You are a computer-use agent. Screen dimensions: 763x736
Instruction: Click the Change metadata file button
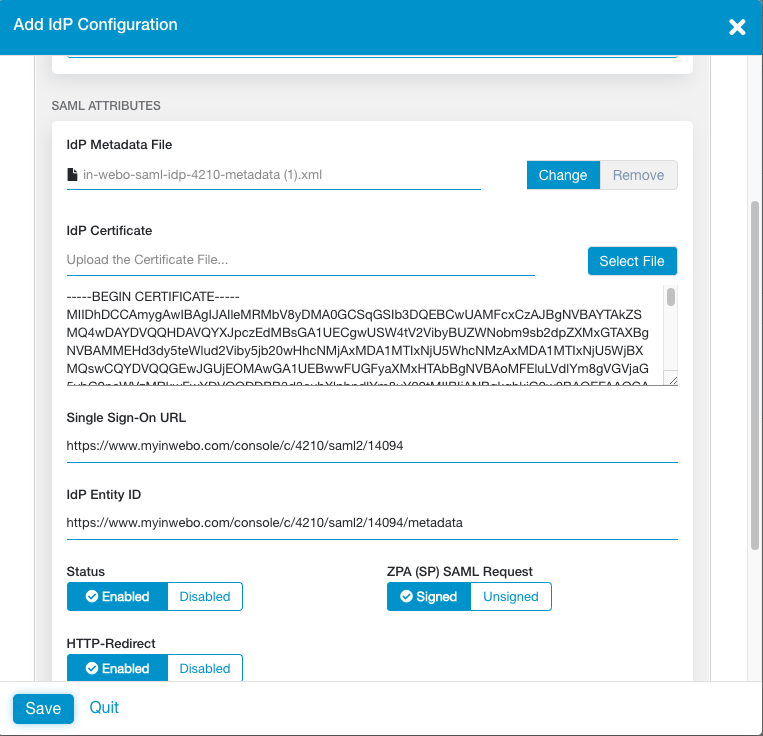point(563,175)
